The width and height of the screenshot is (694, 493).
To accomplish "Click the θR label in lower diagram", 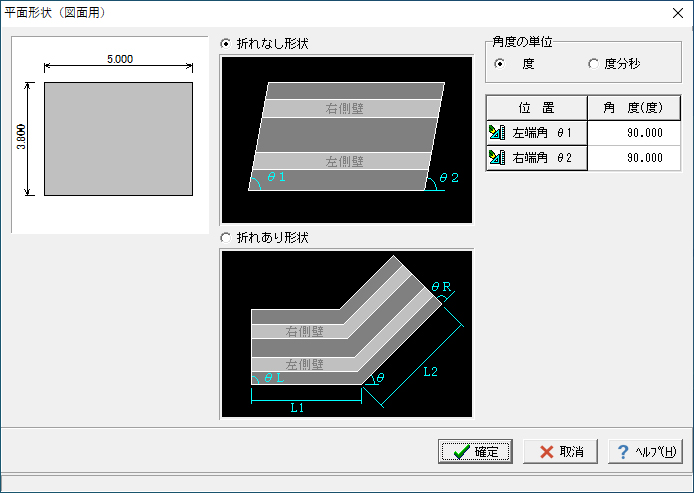I will (x=441, y=287).
